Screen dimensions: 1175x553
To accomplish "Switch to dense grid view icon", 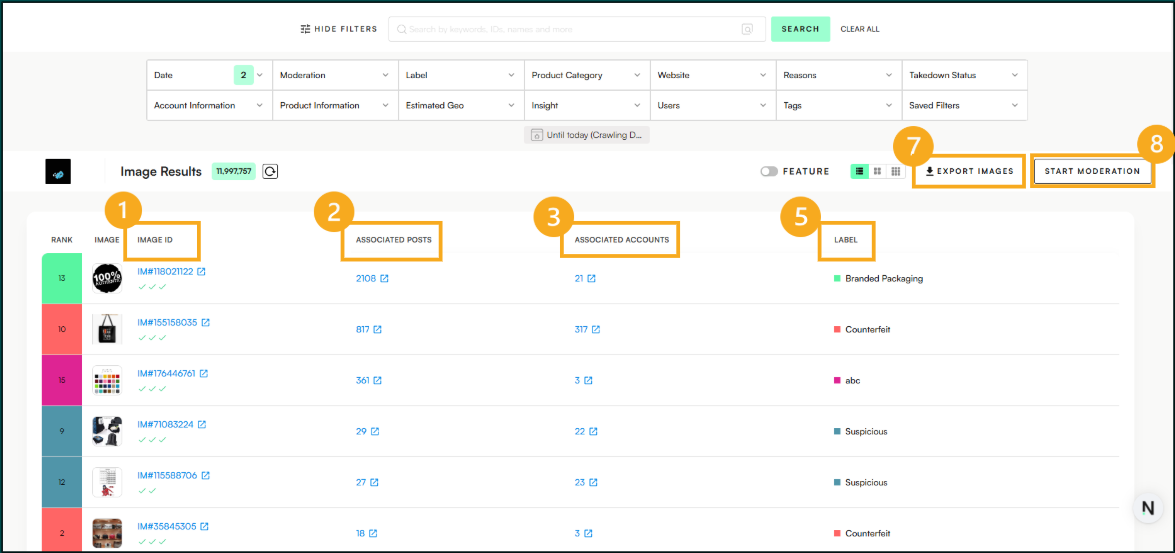I will 895,172.
